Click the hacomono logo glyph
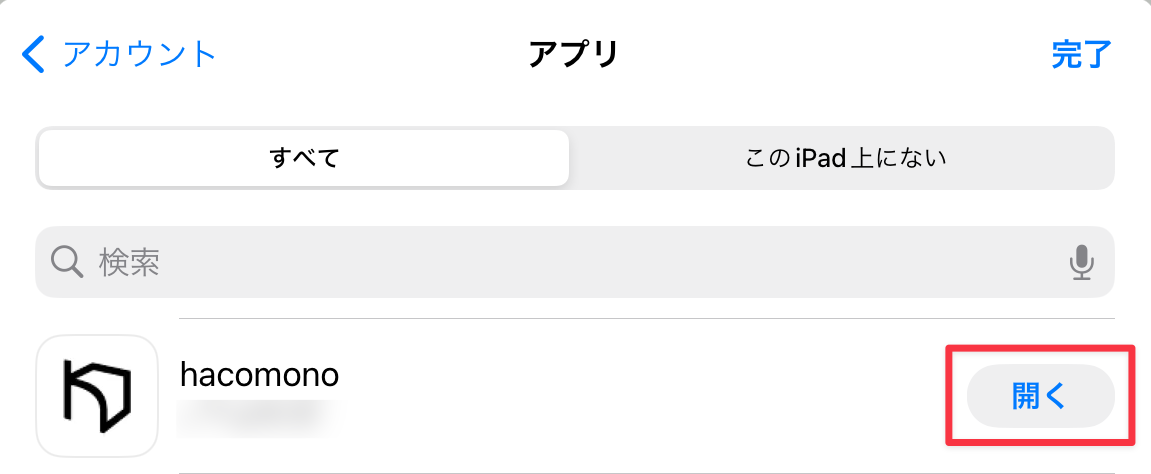The image size is (1151, 474). 97,397
